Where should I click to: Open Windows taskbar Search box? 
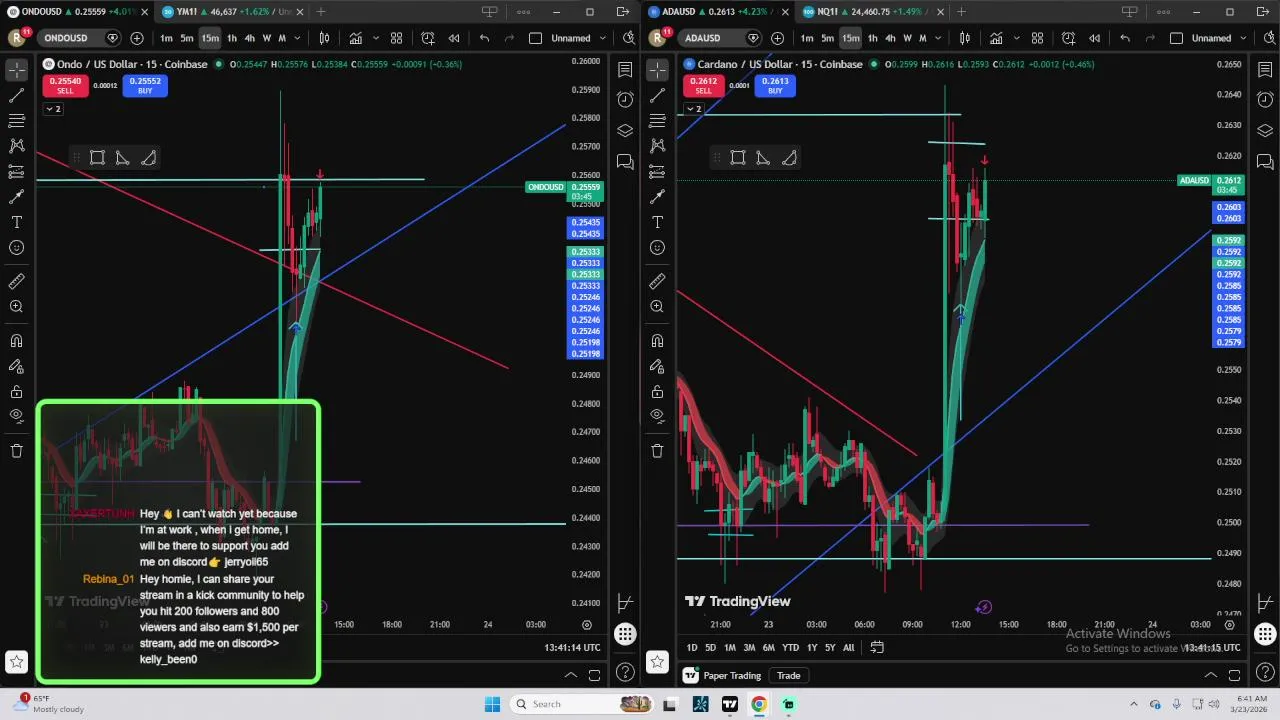pyautogui.click(x=581, y=704)
